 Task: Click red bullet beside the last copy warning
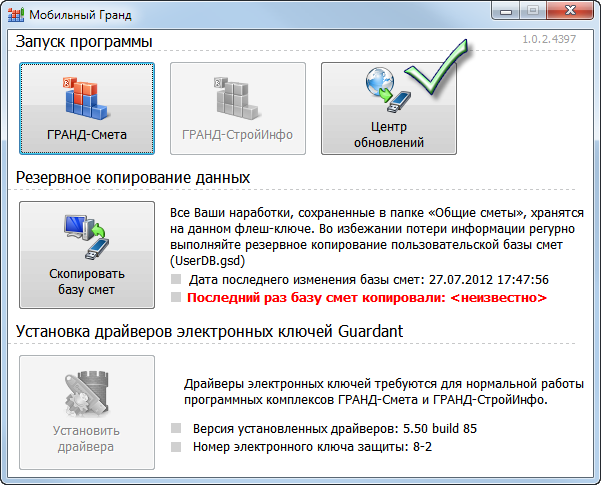click(176, 298)
